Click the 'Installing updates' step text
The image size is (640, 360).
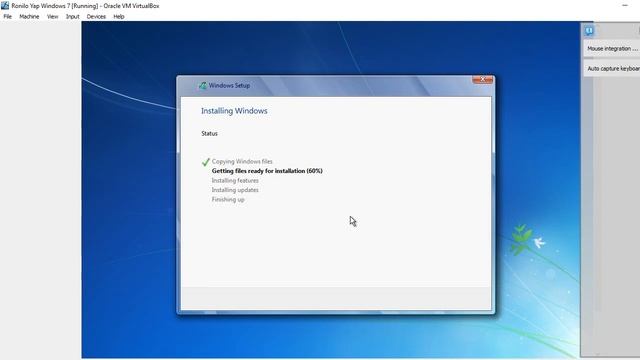pos(235,190)
